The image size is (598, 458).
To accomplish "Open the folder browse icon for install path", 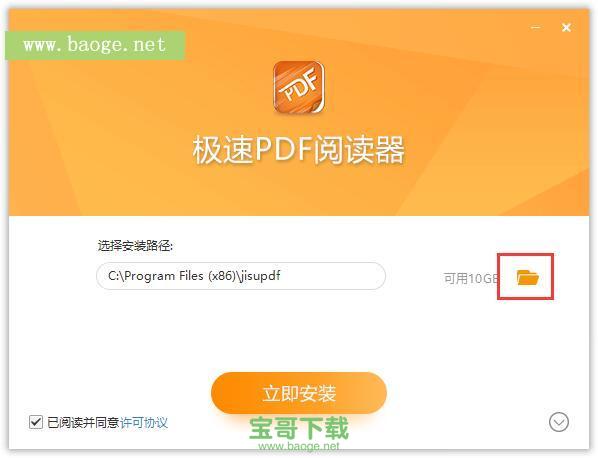I will point(527,278).
